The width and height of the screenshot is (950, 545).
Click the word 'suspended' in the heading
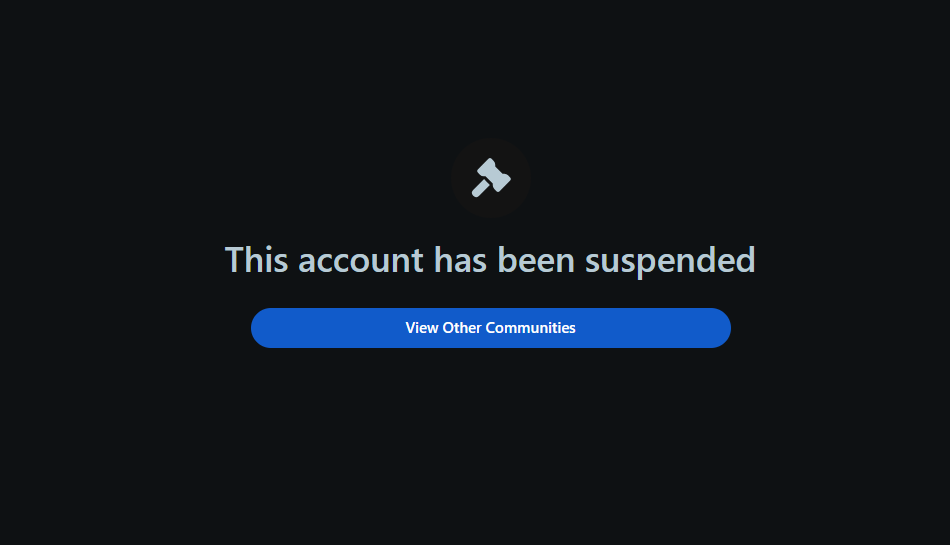pos(670,262)
